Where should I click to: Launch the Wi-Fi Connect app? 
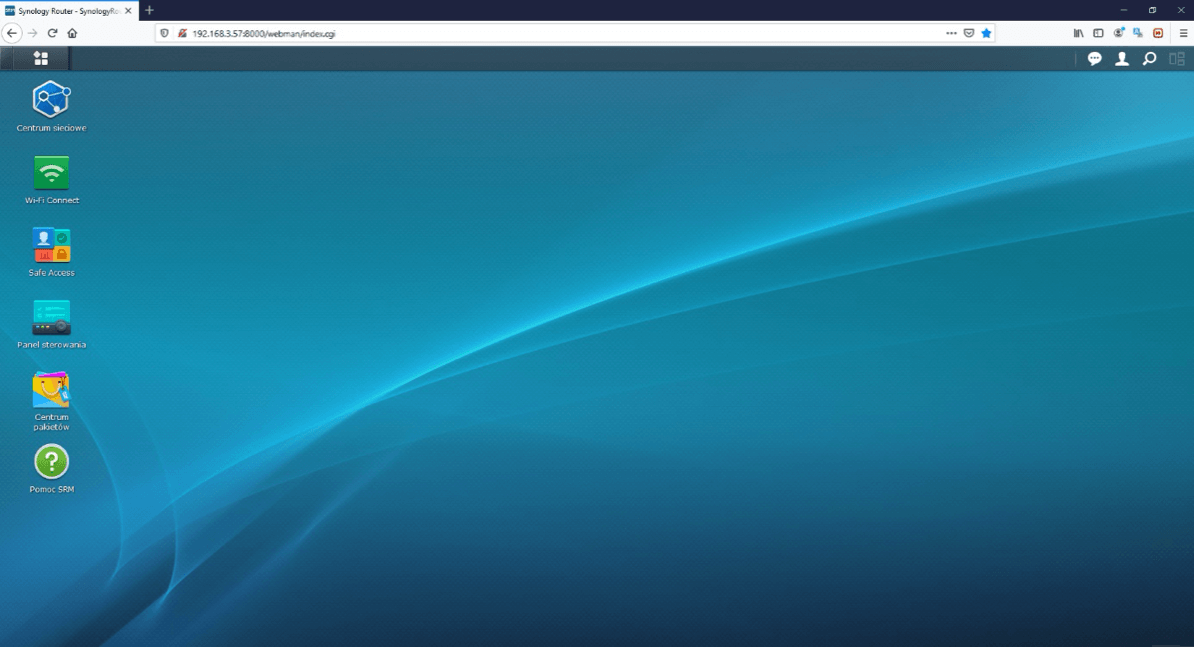[x=51, y=173]
